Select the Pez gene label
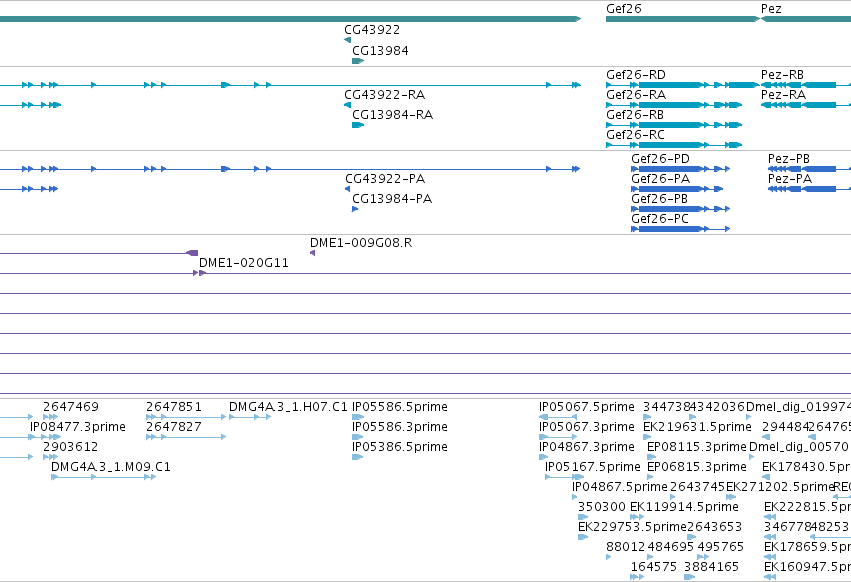The height and width of the screenshot is (582, 851). point(771,9)
